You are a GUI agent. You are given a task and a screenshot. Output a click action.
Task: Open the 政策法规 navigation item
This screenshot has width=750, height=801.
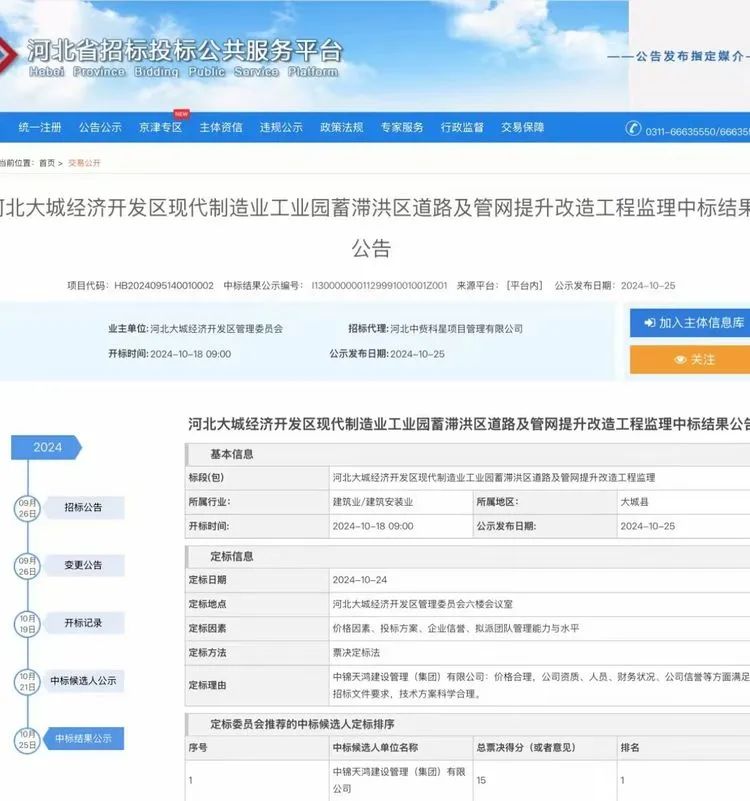pyautogui.click(x=341, y=128)
